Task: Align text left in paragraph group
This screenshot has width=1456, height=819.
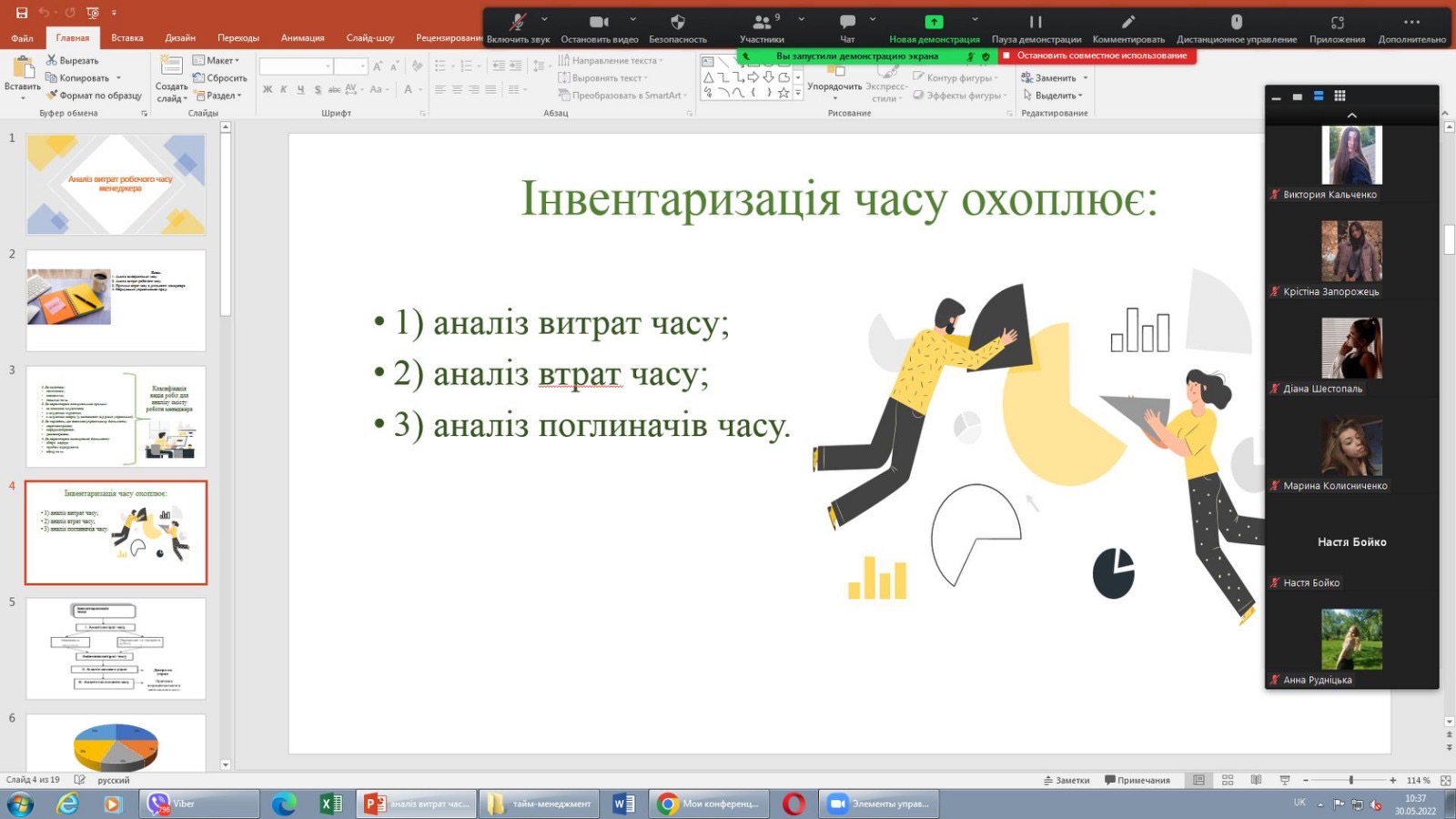Action: 440,89
